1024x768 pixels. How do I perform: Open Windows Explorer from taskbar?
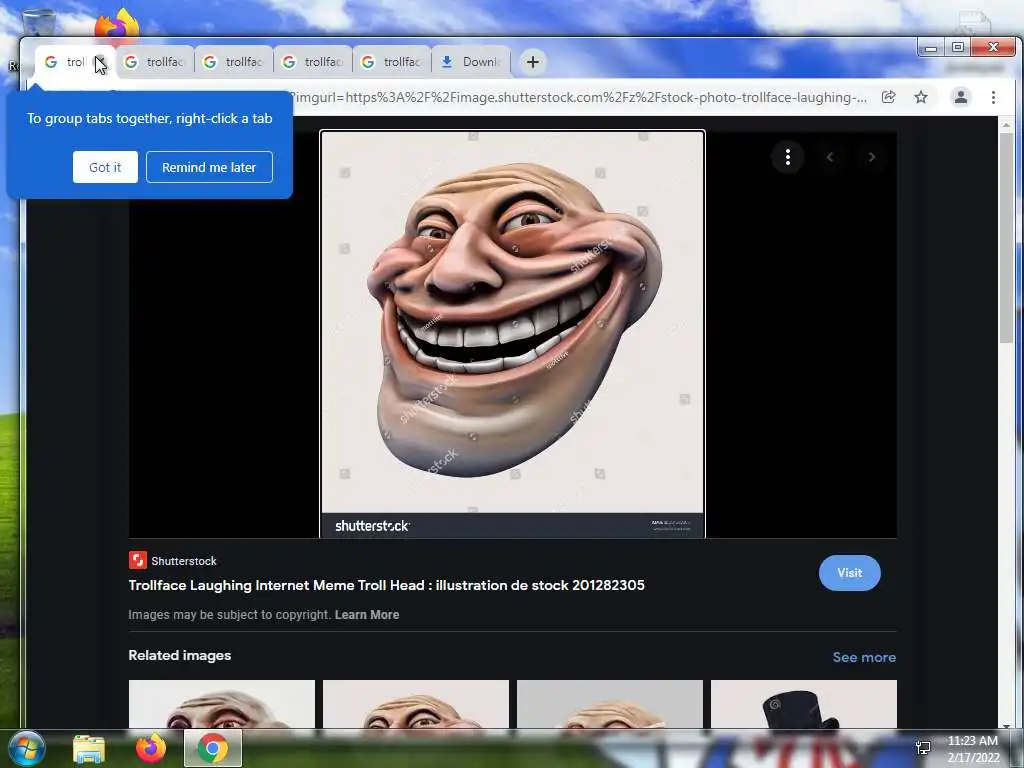pyautogui.click(x=89, y=749)
